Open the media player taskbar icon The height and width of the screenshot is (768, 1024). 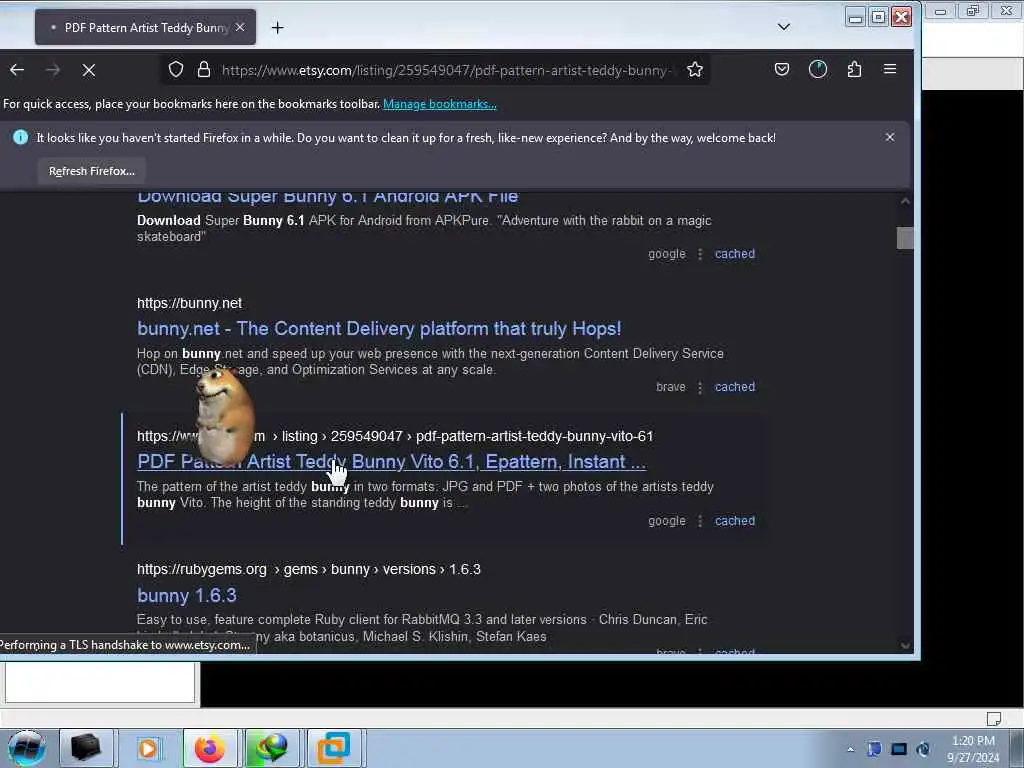[148, 748]
